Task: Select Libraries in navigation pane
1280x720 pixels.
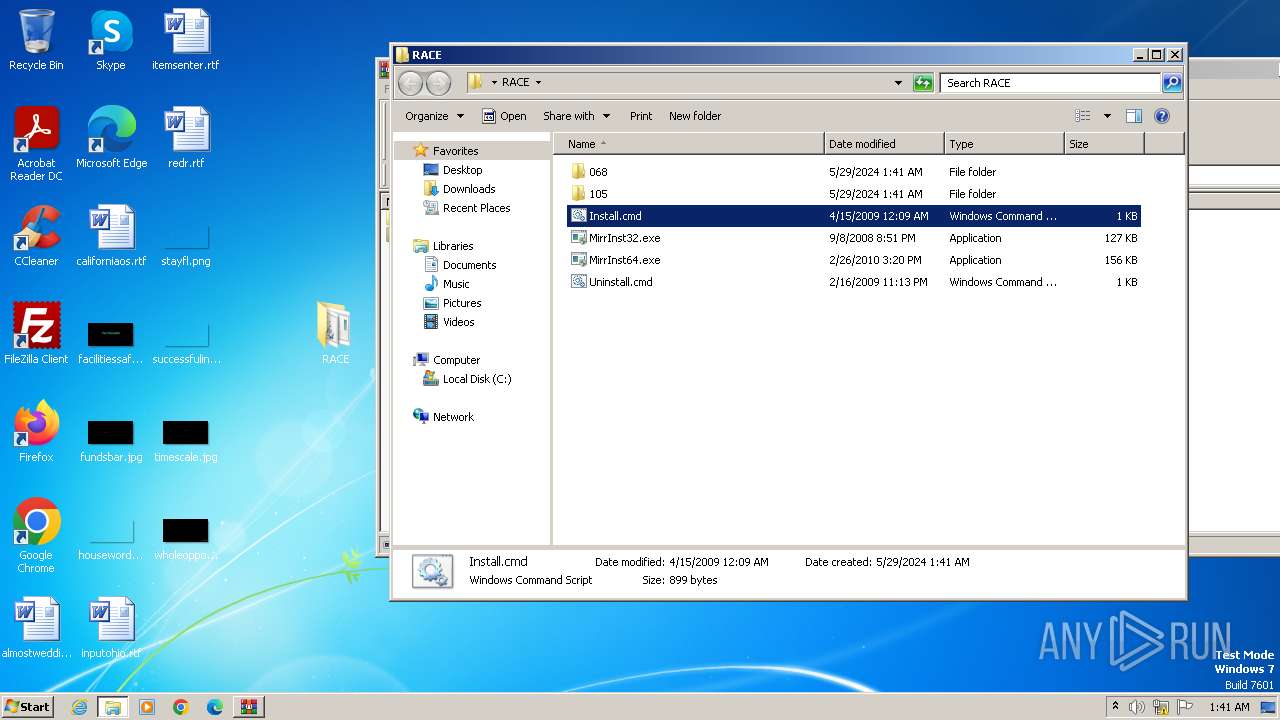Action: click(x=453, y=246)
